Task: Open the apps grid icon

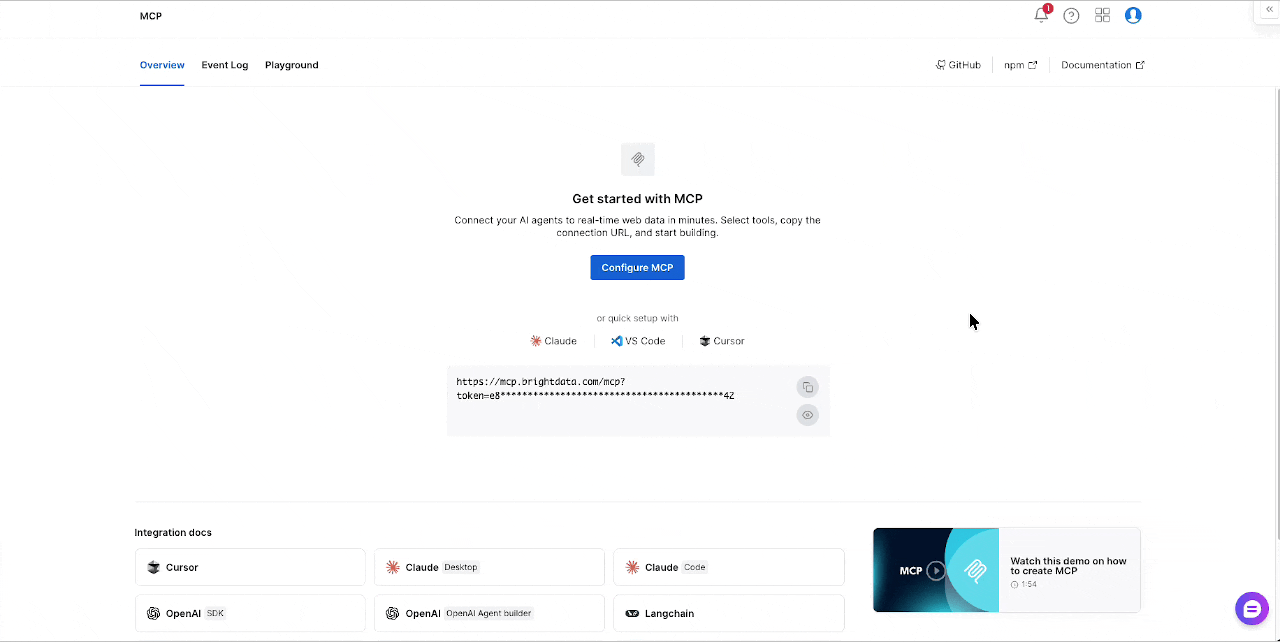Action: [1102, 15]
